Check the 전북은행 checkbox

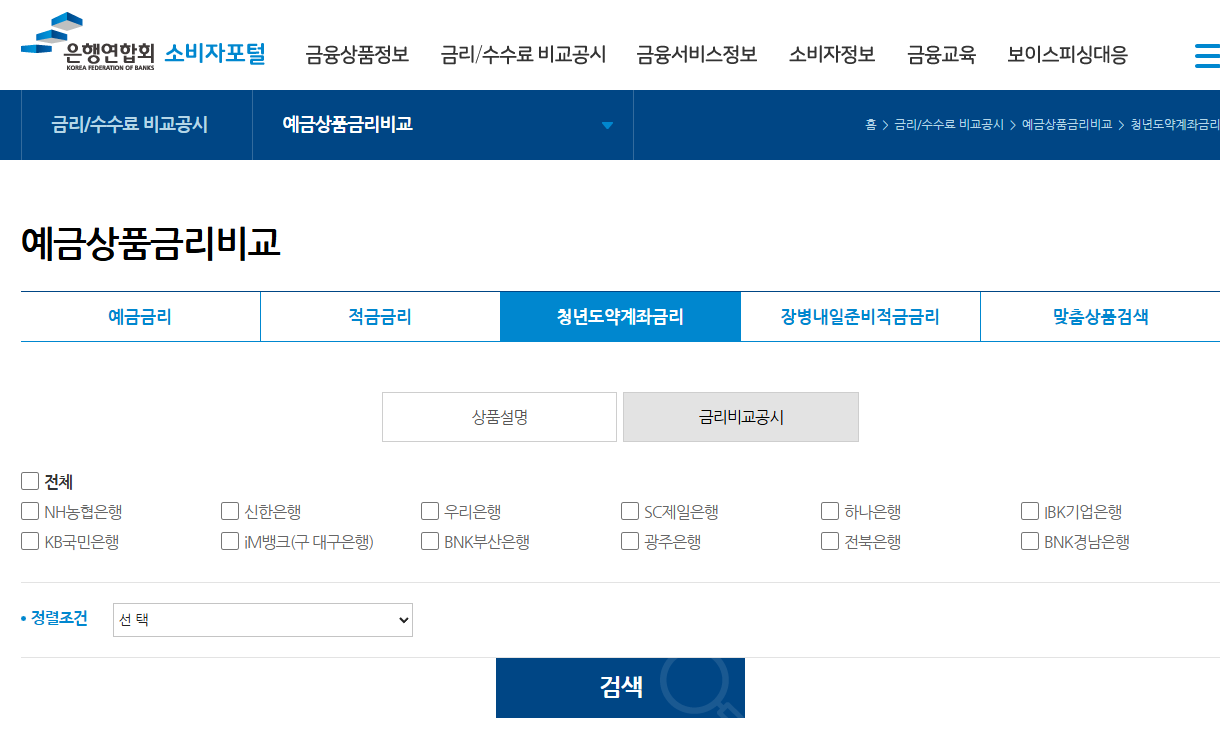tap(830, 541)
